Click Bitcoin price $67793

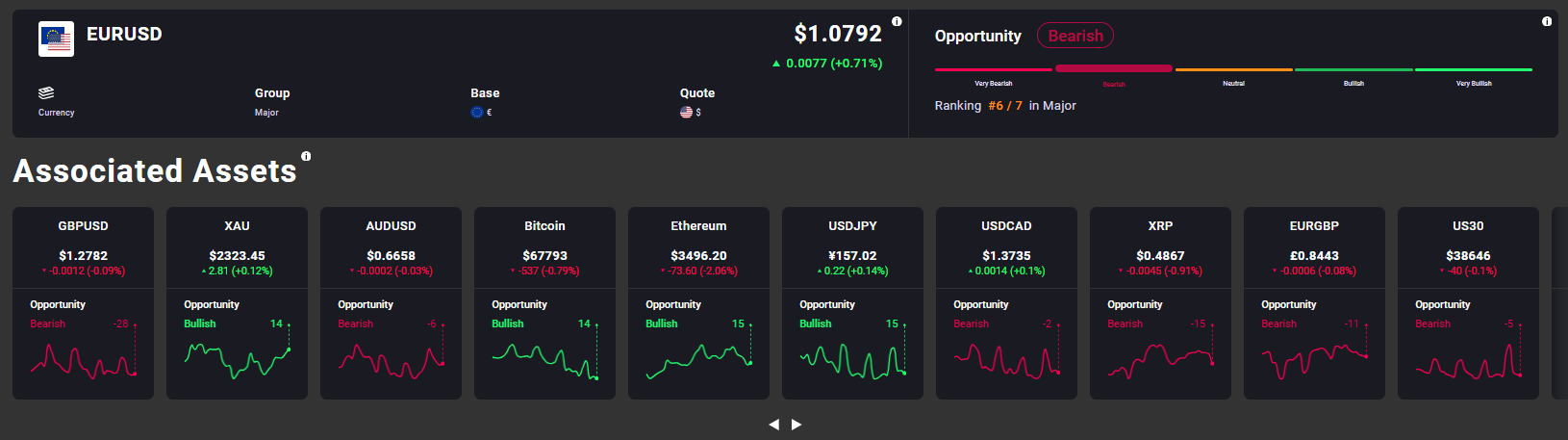[x=544, y=256]
